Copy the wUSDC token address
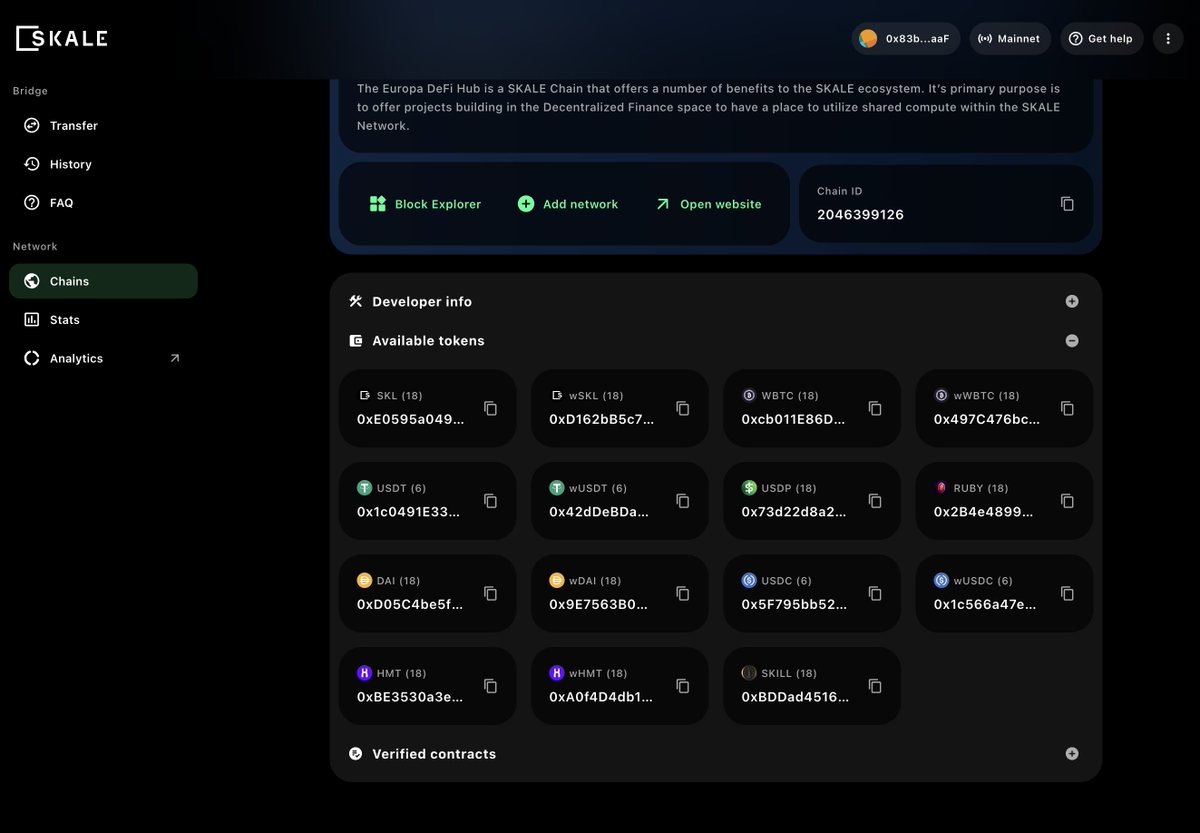Screen dimensions: 1200x833 pos(1067,593)
